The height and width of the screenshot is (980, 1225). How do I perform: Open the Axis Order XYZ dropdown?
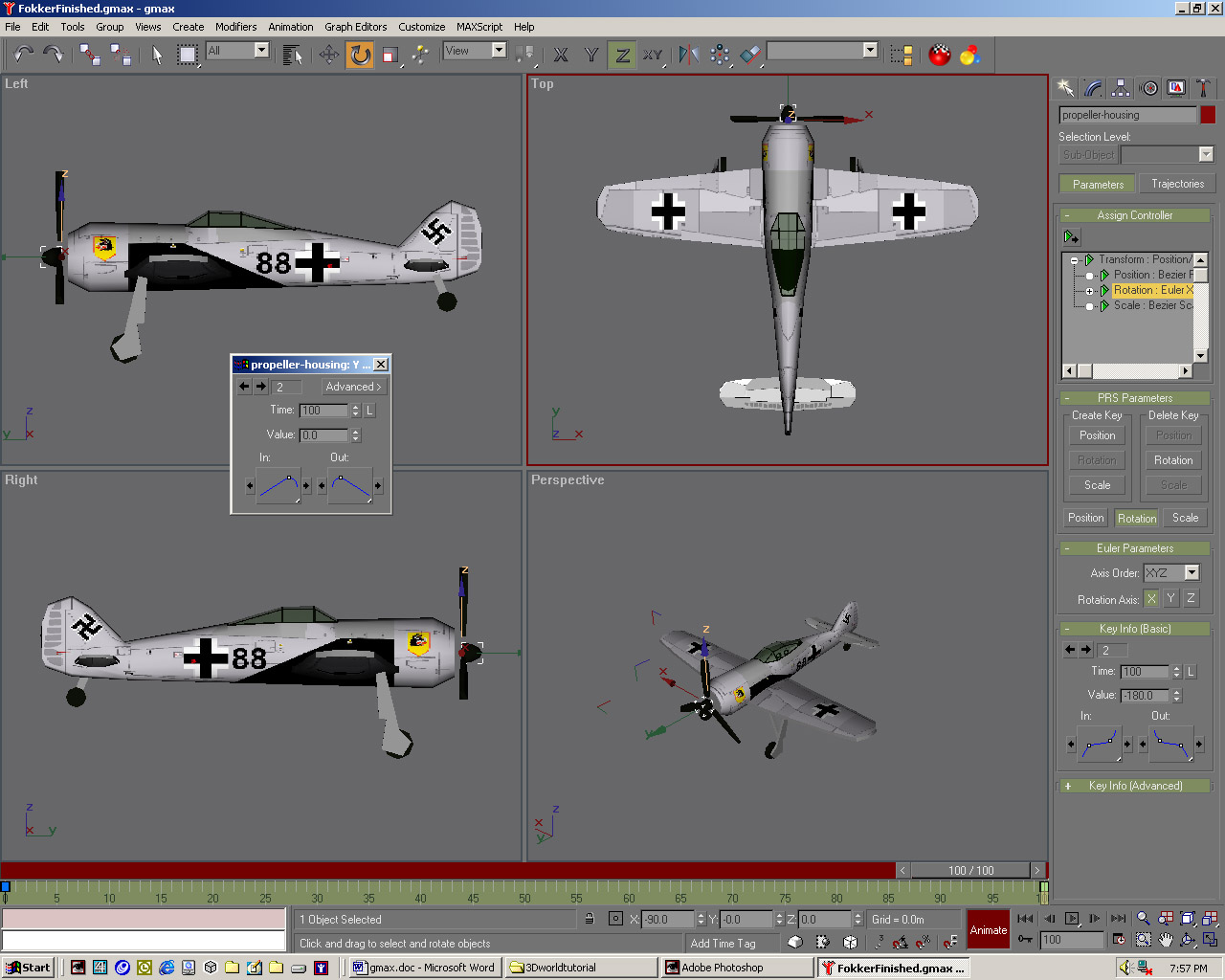pyautogui.click(x=1192, y=572)
